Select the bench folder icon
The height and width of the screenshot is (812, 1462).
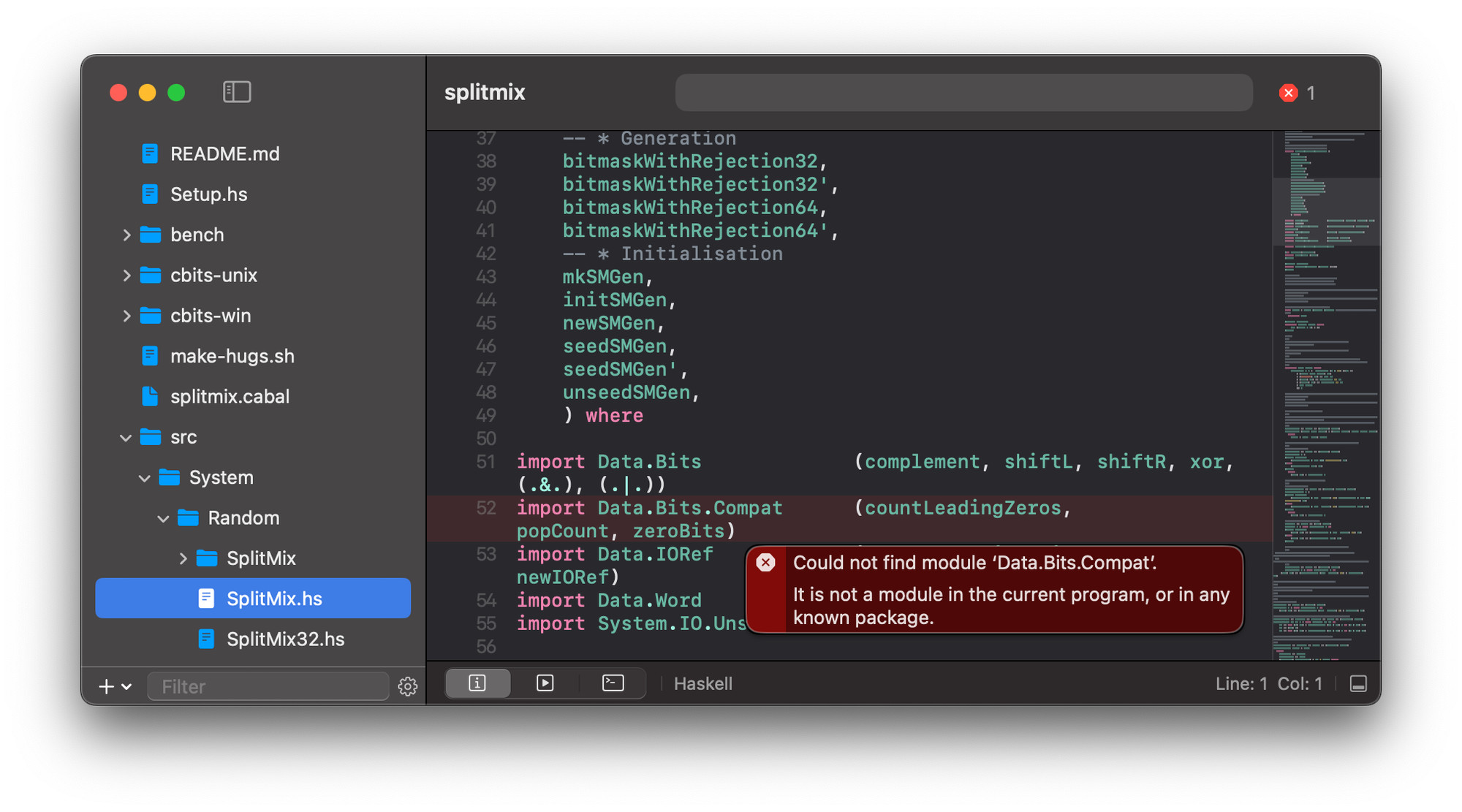[151, 235]
